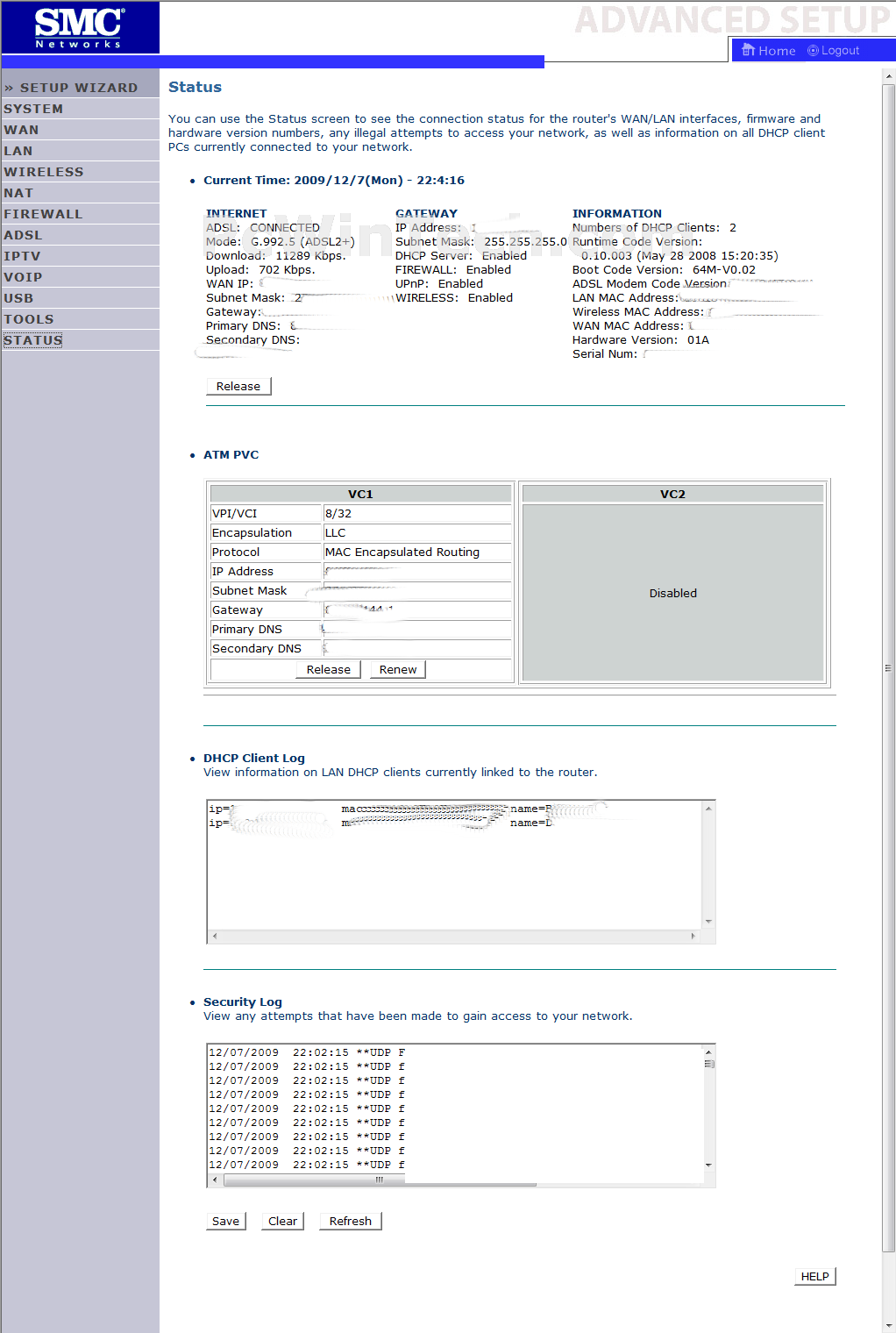This screenshot has width=896, height=1333.
Task: Click the Boot Code Version line
Action: (664, 269)
